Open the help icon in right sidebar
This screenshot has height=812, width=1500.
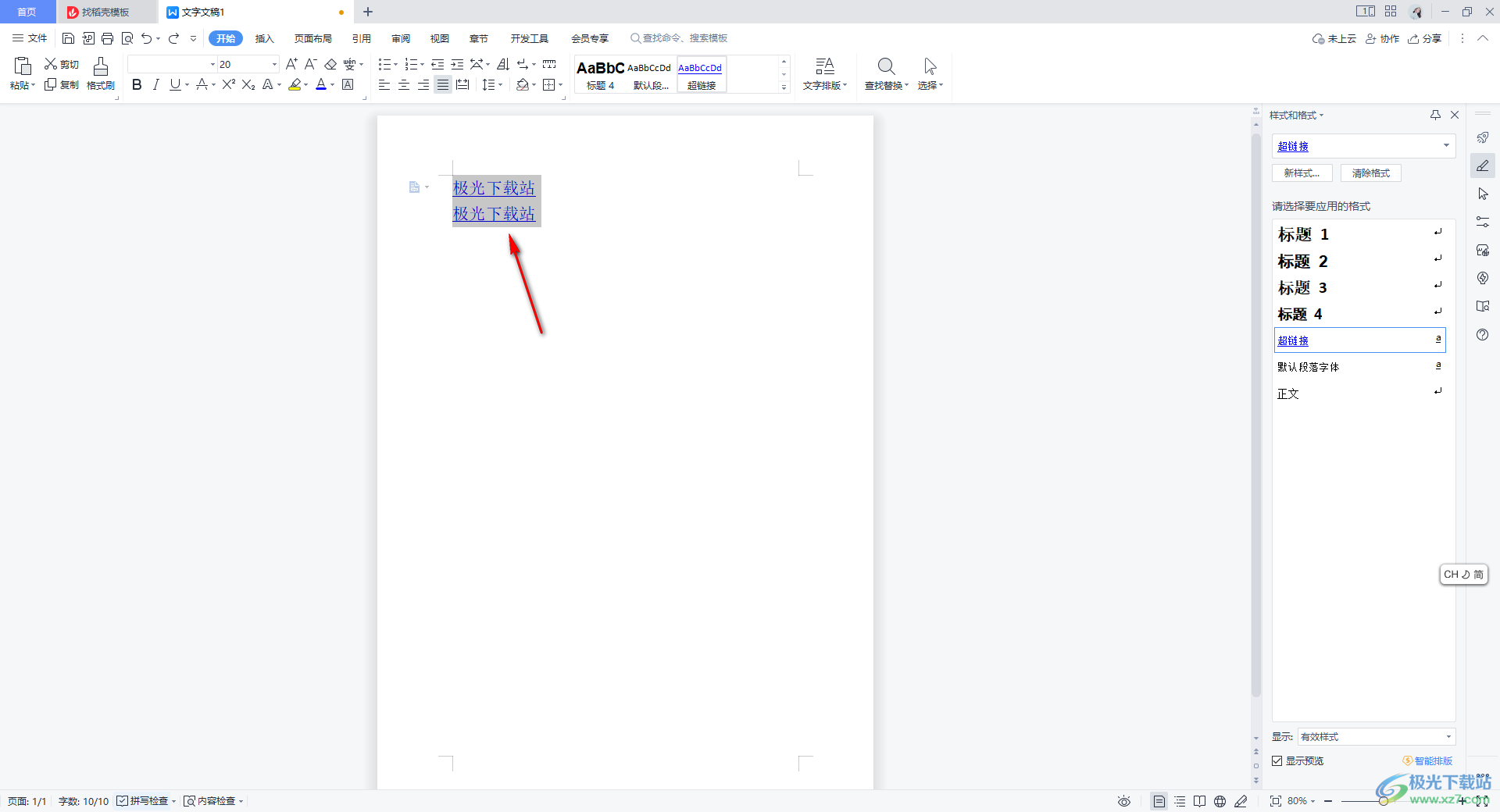point(1482,334)
